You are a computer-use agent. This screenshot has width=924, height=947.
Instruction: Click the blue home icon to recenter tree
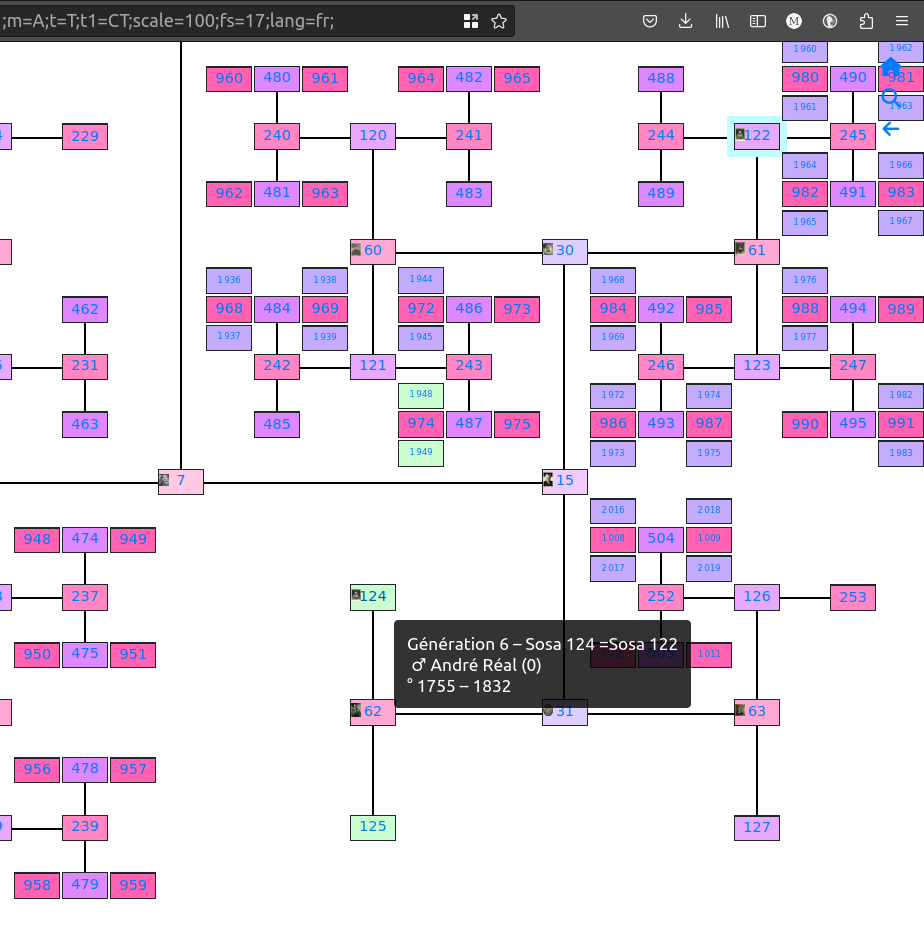[x=891, y=68]
